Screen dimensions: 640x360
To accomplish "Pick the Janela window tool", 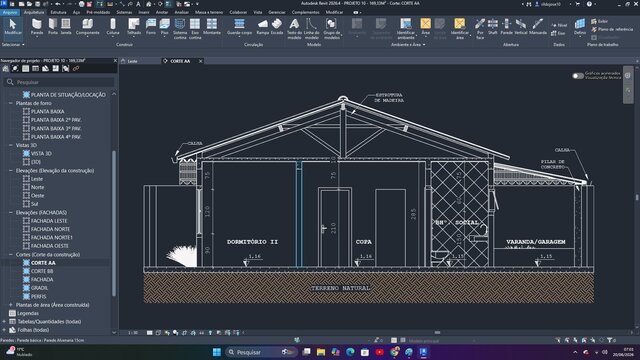I will pos(66,27).
